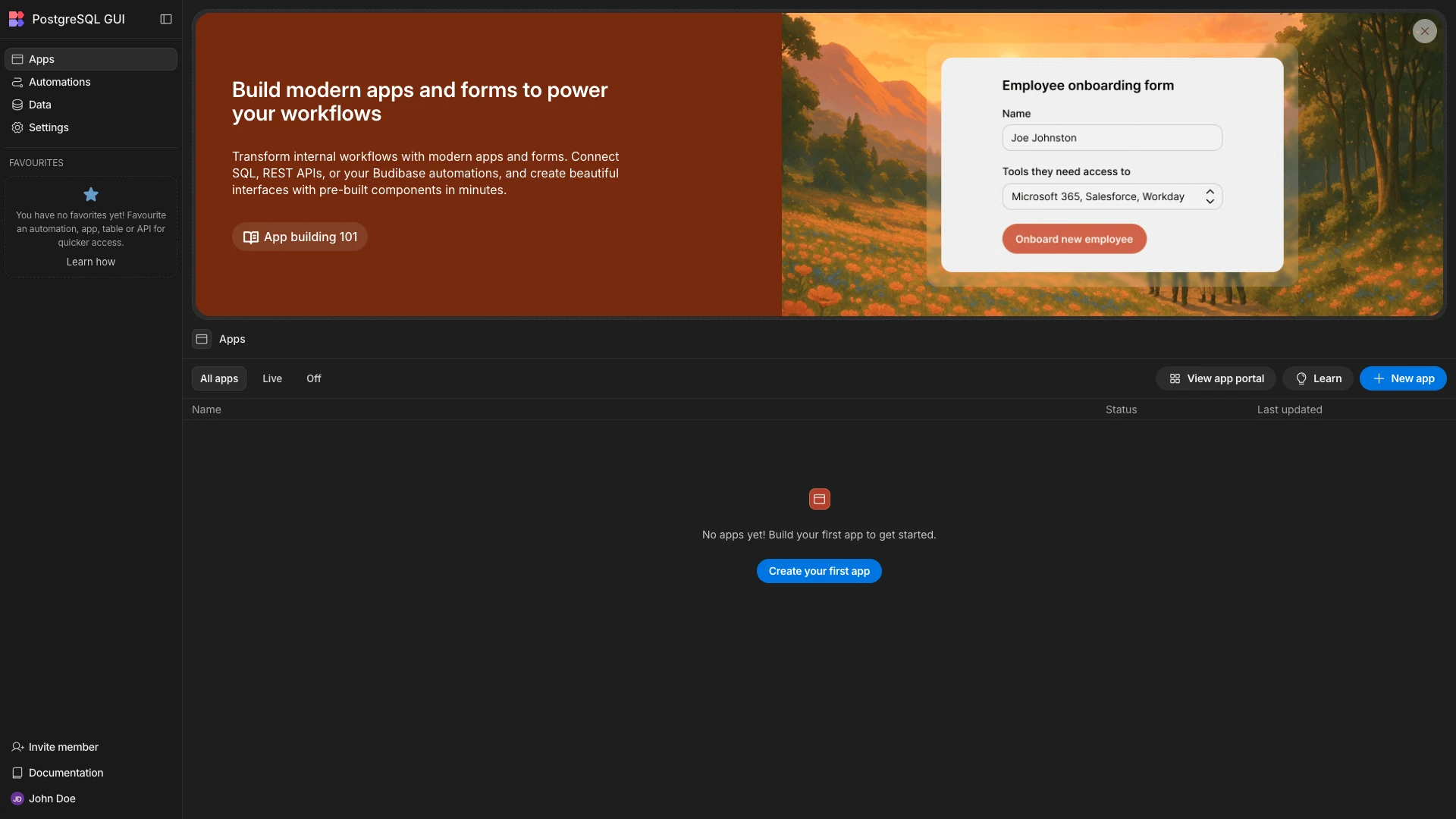Collapse the sidebar with the panel icon
Viewport: 1456px width, 819px height.
coord(166,19)
